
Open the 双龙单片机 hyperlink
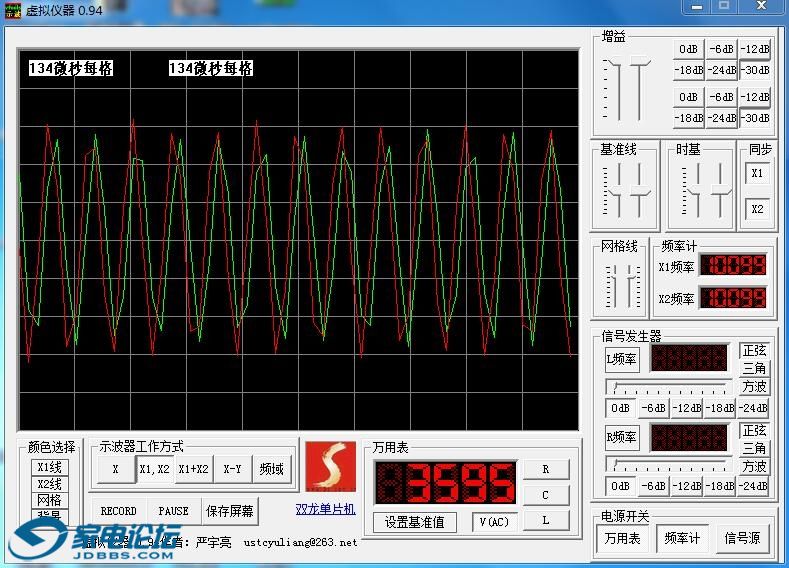(325, 509)
